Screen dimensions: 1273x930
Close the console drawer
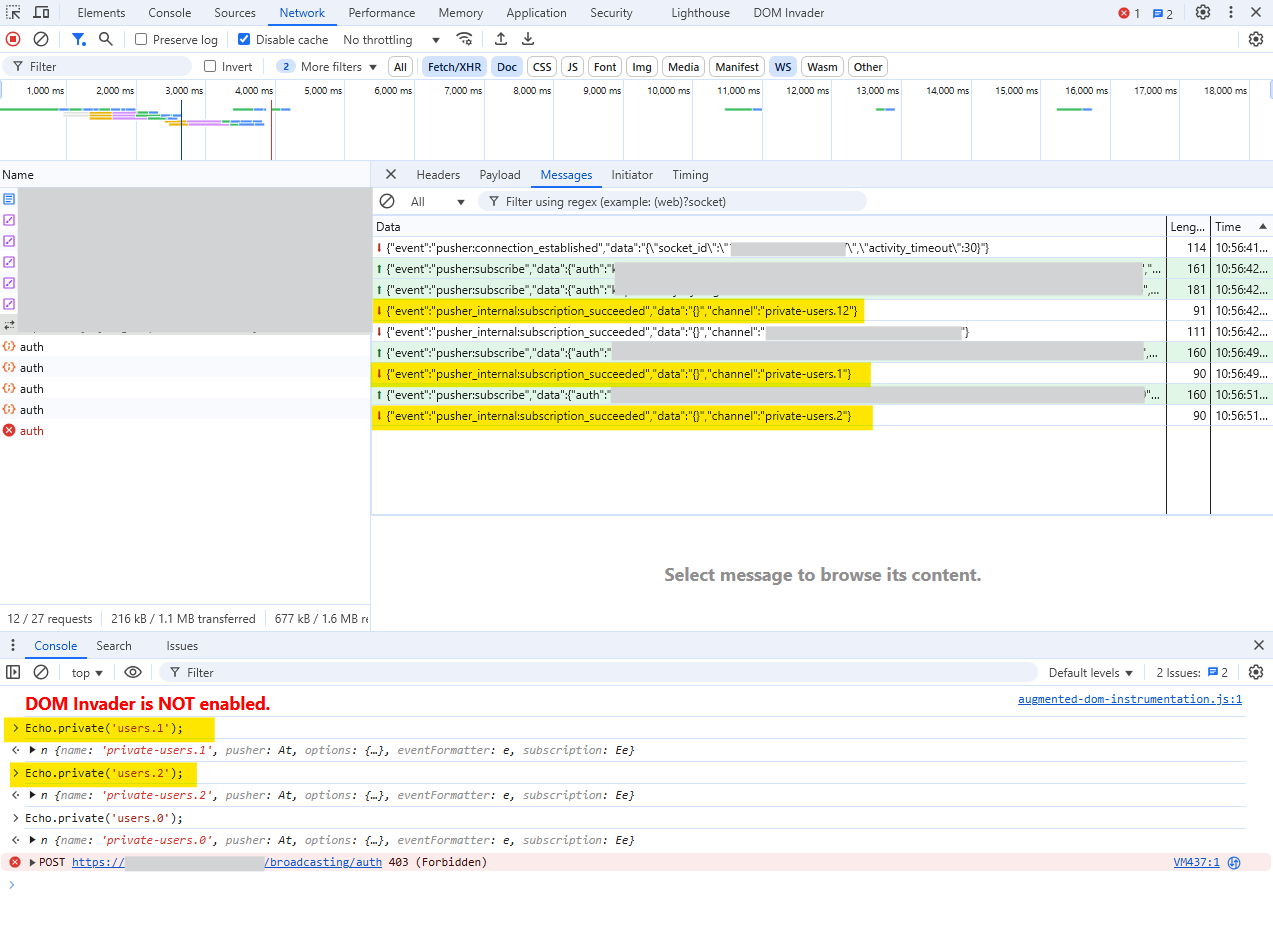pos(1259,646)
